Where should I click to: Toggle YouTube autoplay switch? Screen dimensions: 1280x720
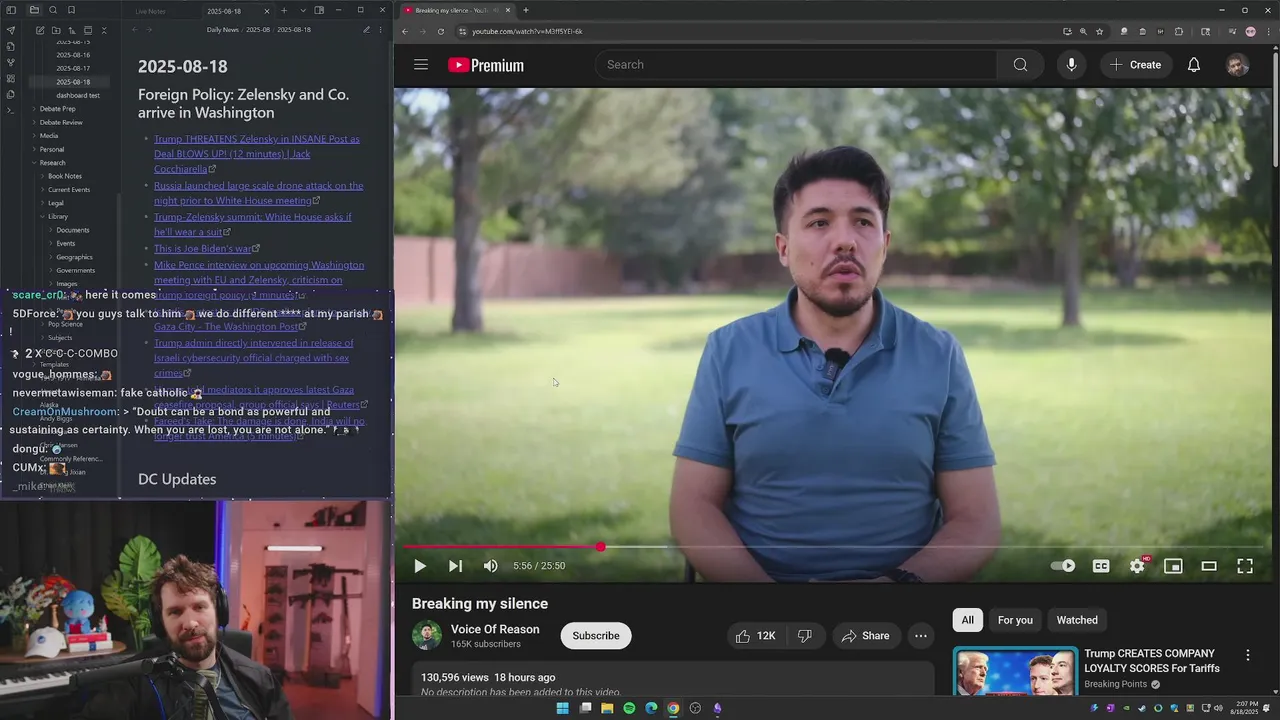[x=1063, y=566]
